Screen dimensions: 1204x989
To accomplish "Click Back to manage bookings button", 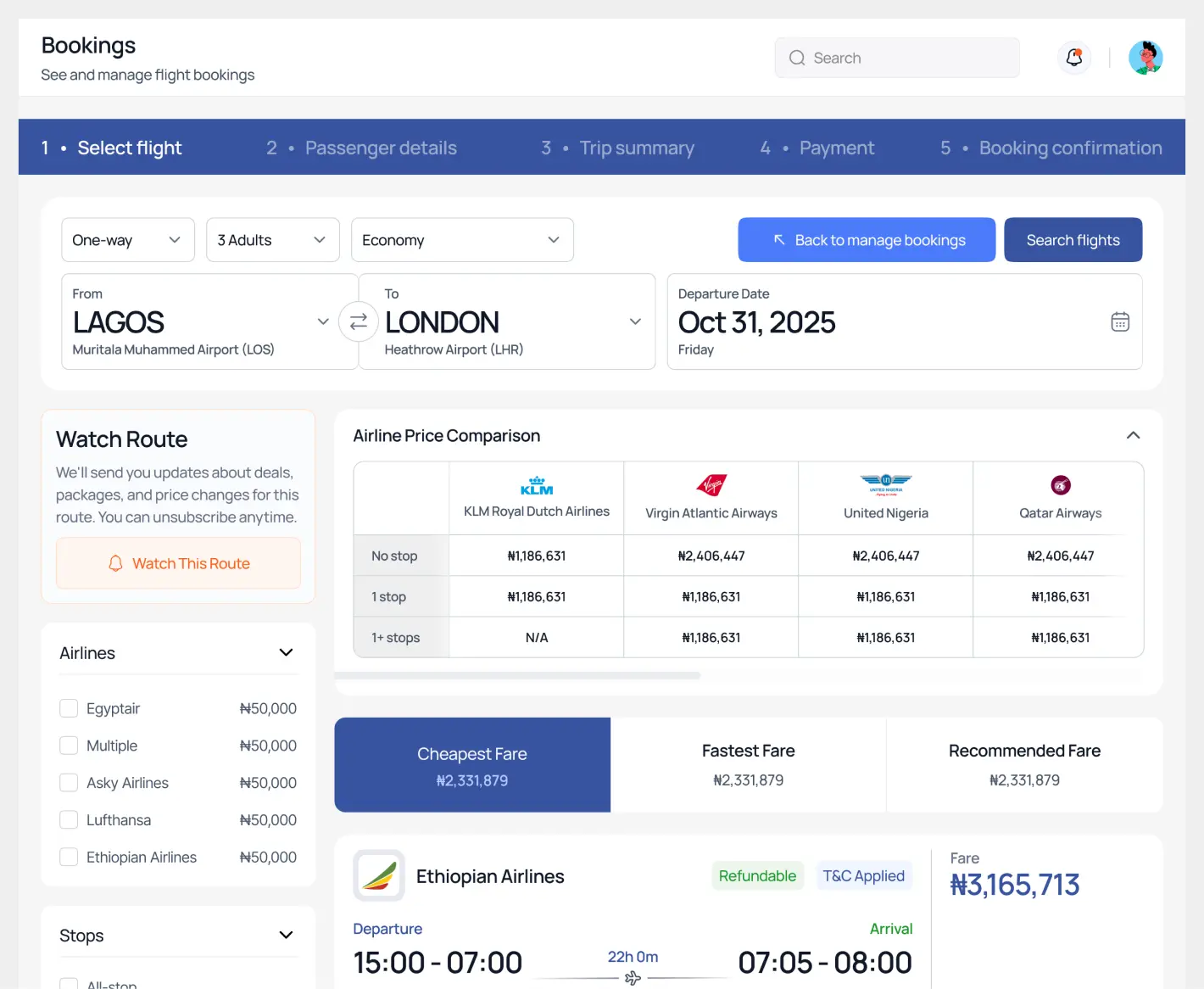I will coord(867,240).
